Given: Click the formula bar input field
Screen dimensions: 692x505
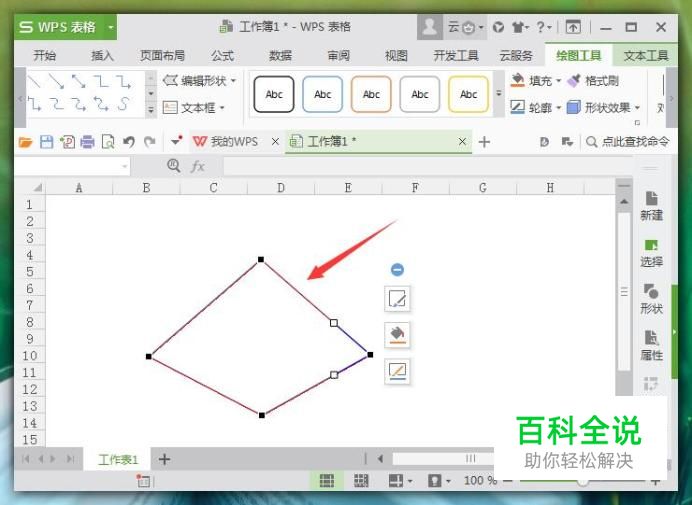Looking at the screenshot, I should 427,166.
